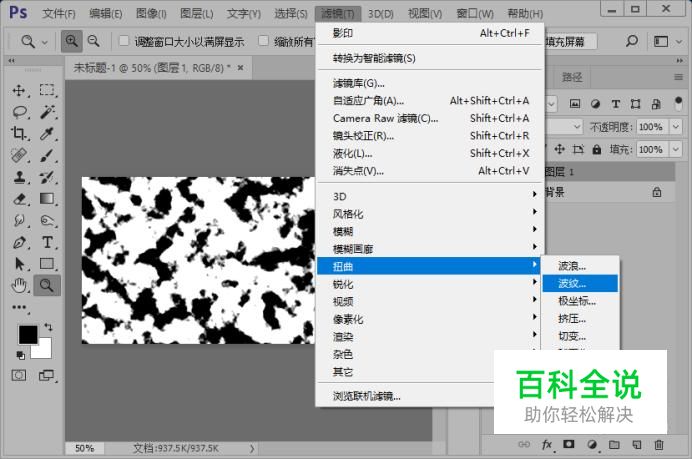
Task: Select the Clone Stamp tool
Action: 19,177
